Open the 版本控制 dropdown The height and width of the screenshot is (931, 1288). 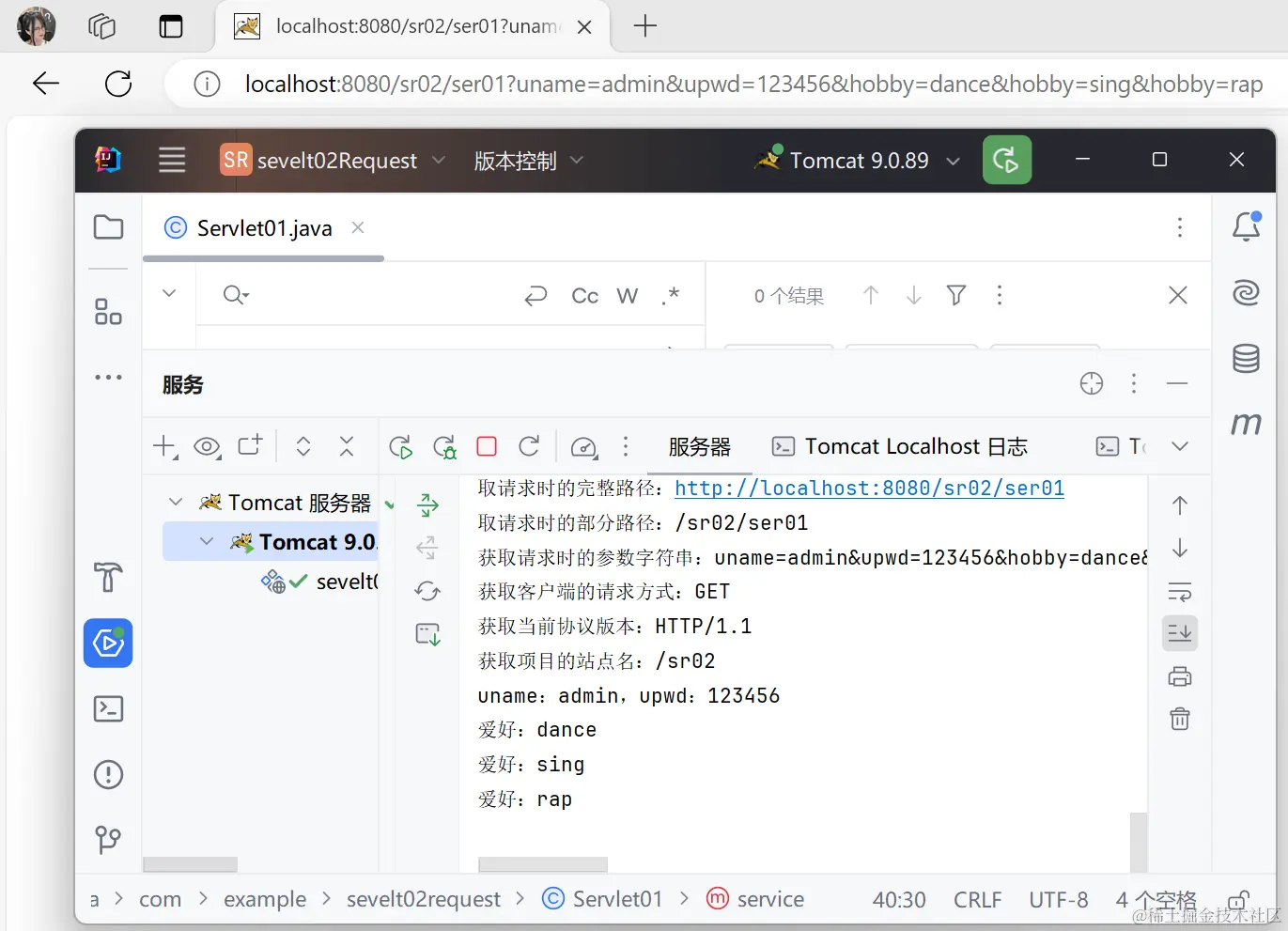[528, 160]
